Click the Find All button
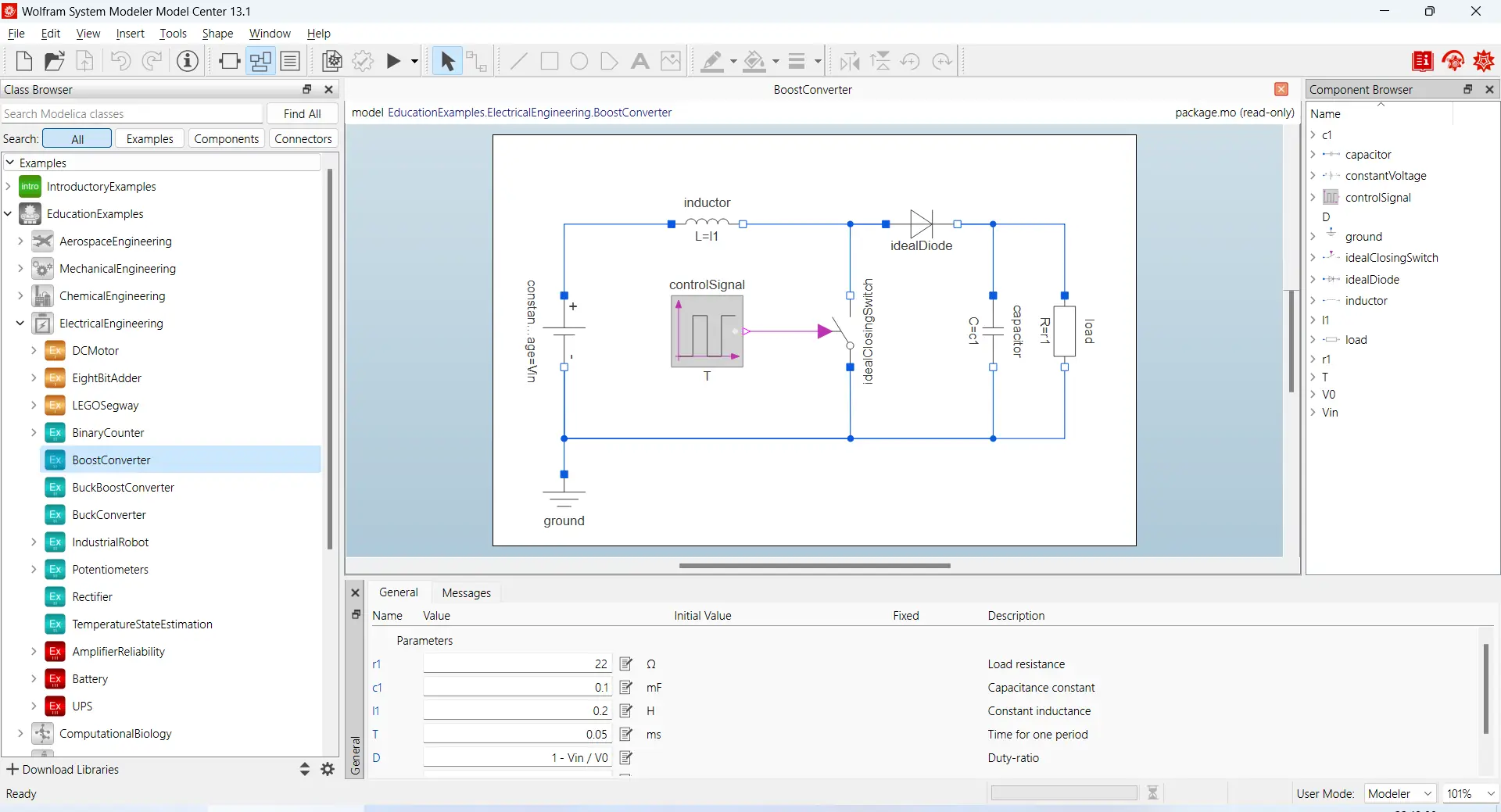This screenshot has width=1501, height=812. tap(302, 113)
